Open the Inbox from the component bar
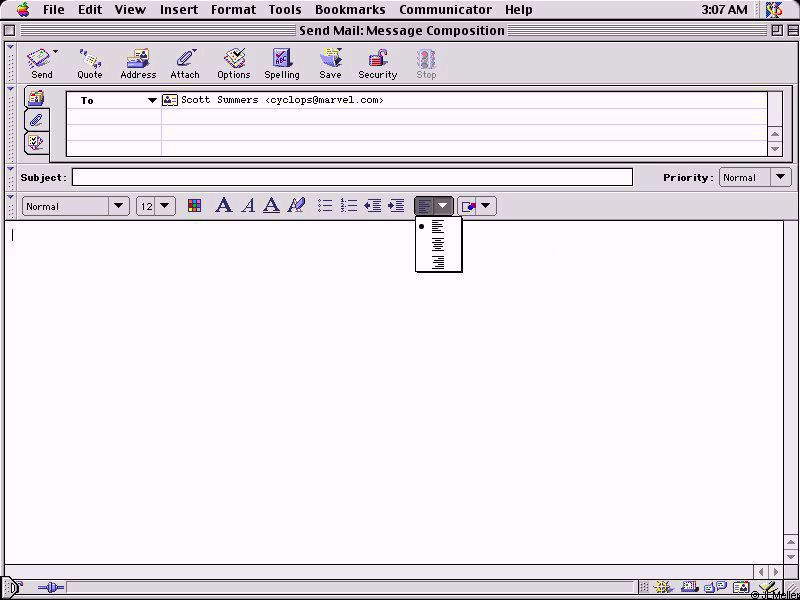The image size is (800, 600). point(689,588)
